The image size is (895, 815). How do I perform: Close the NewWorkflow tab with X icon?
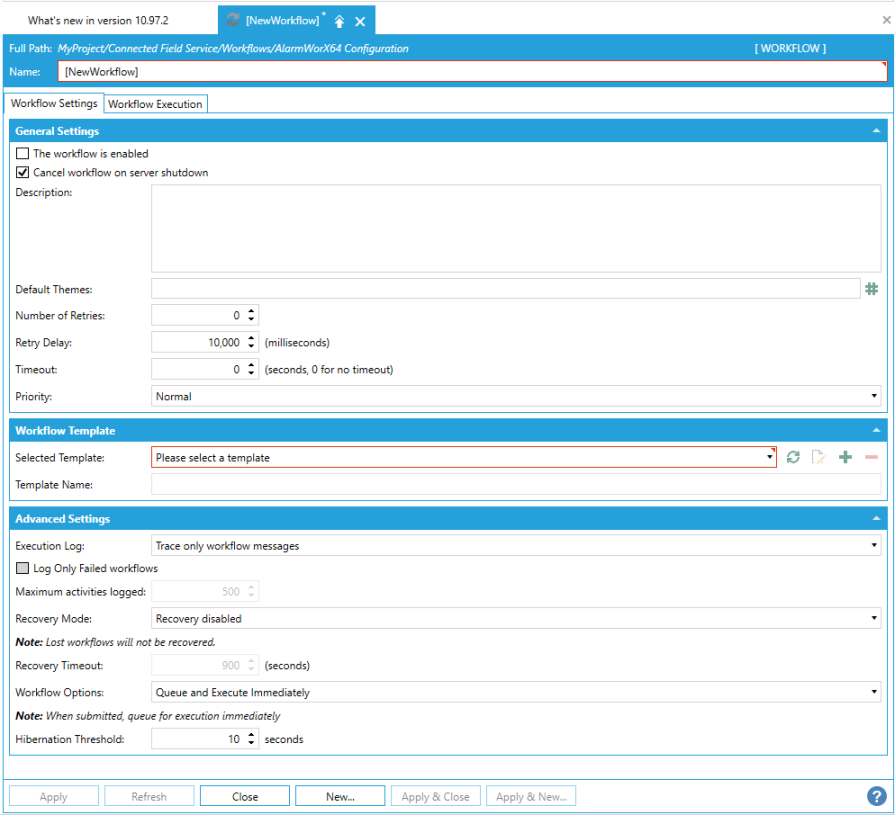point(360,21)
